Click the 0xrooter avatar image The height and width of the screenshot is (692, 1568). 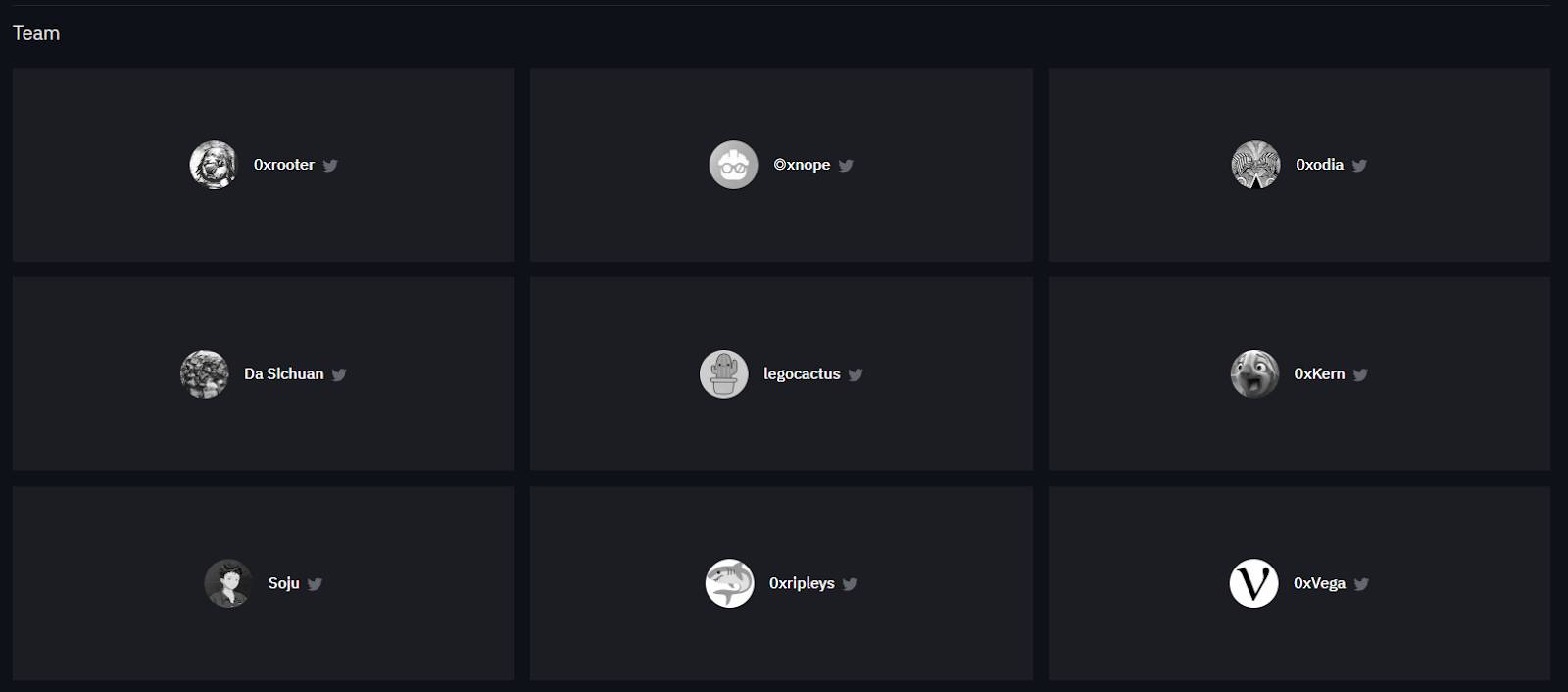click(x=214, y=165)
